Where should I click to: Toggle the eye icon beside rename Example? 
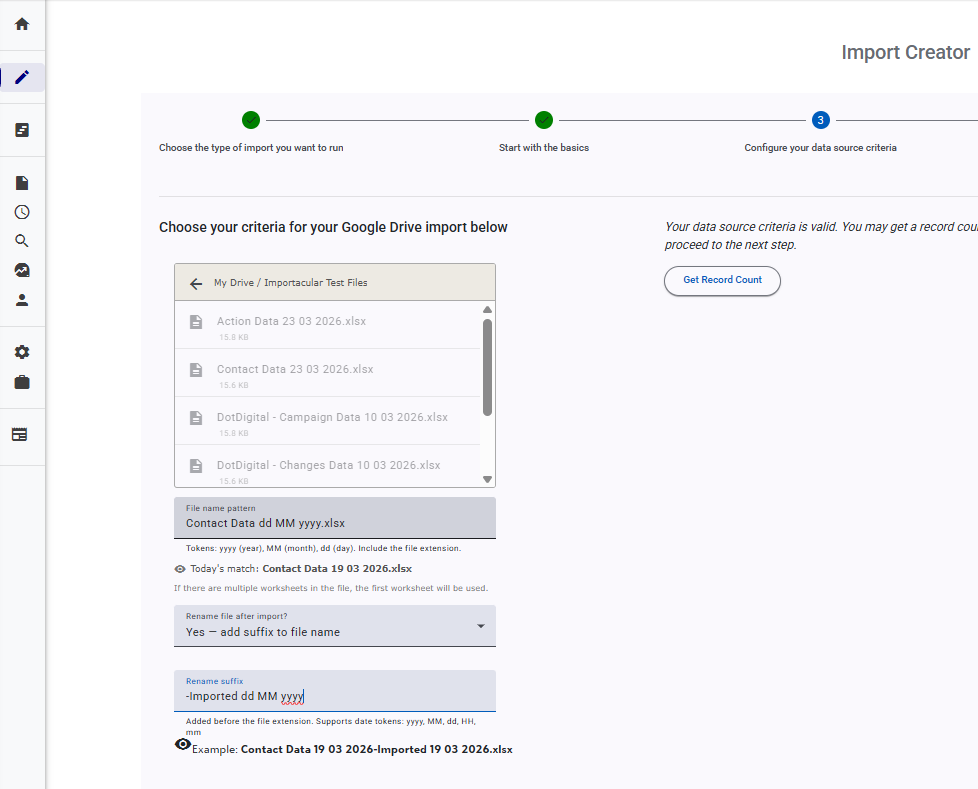[x=183, y=745]
